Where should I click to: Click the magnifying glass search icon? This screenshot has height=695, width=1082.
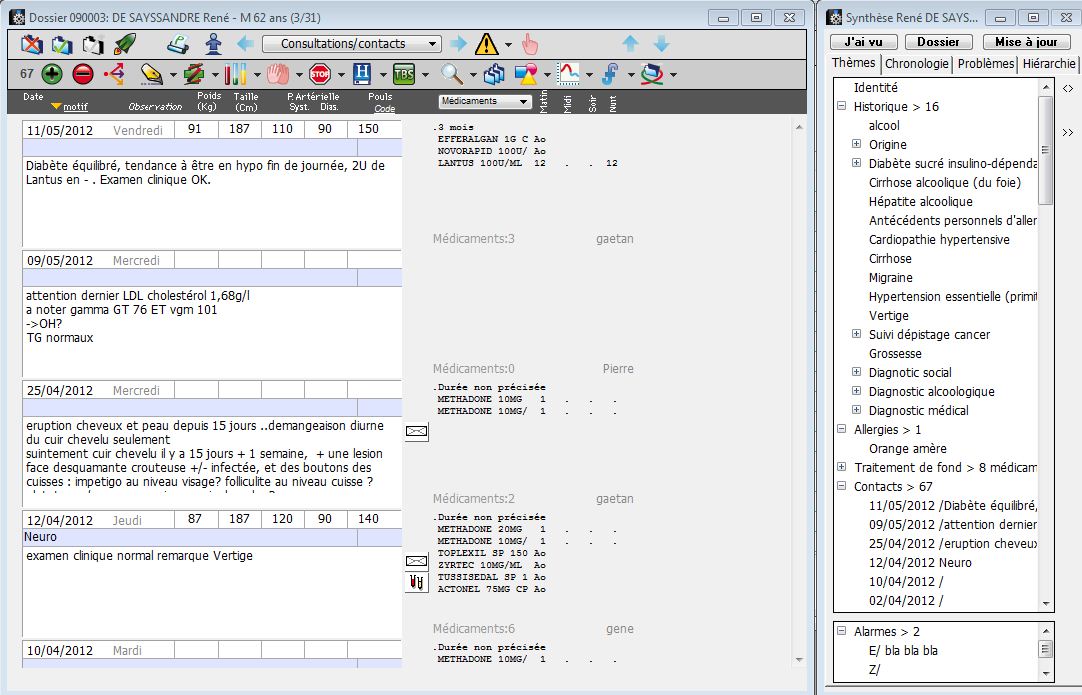pyautogui.click(x=452, y=74)
